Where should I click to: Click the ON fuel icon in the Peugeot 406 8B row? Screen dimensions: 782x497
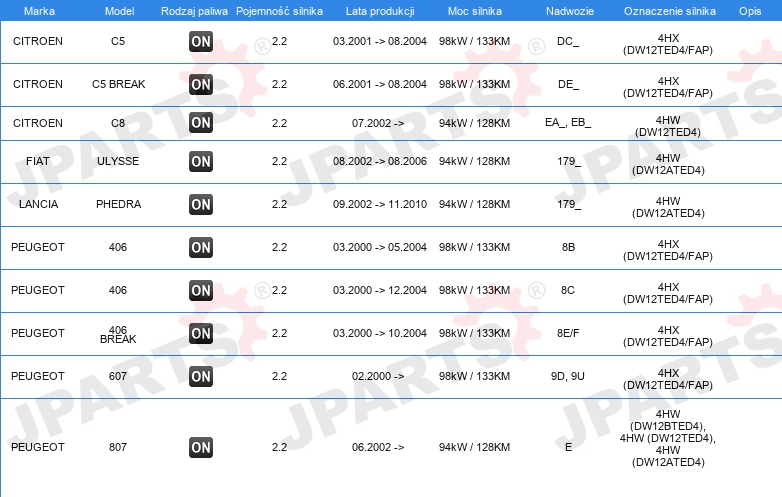point(201,247)
